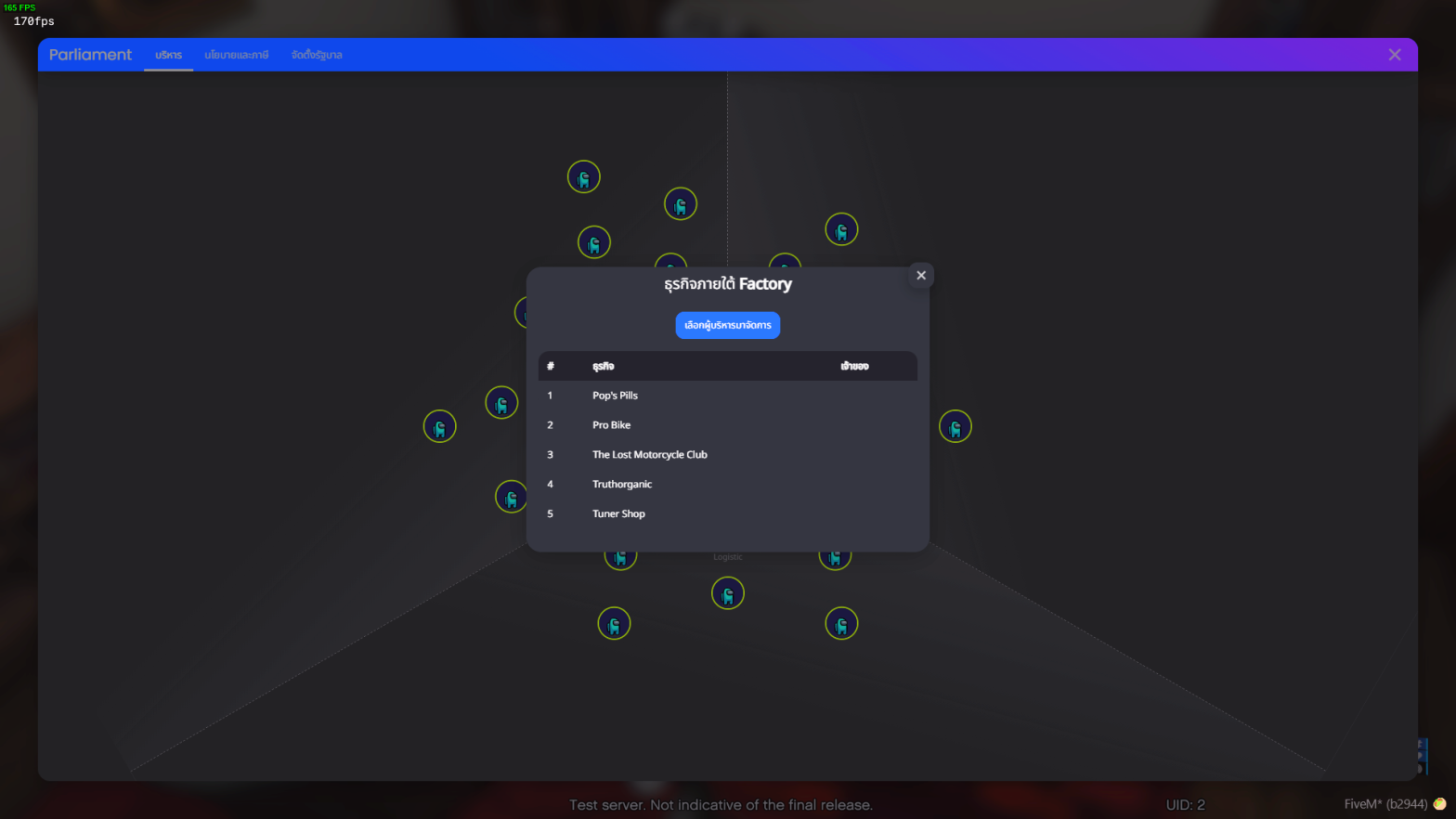Choose "The Lost Motorcycle Club" in the list
The width and height of the screenshot is (1456, 819).
728,455
